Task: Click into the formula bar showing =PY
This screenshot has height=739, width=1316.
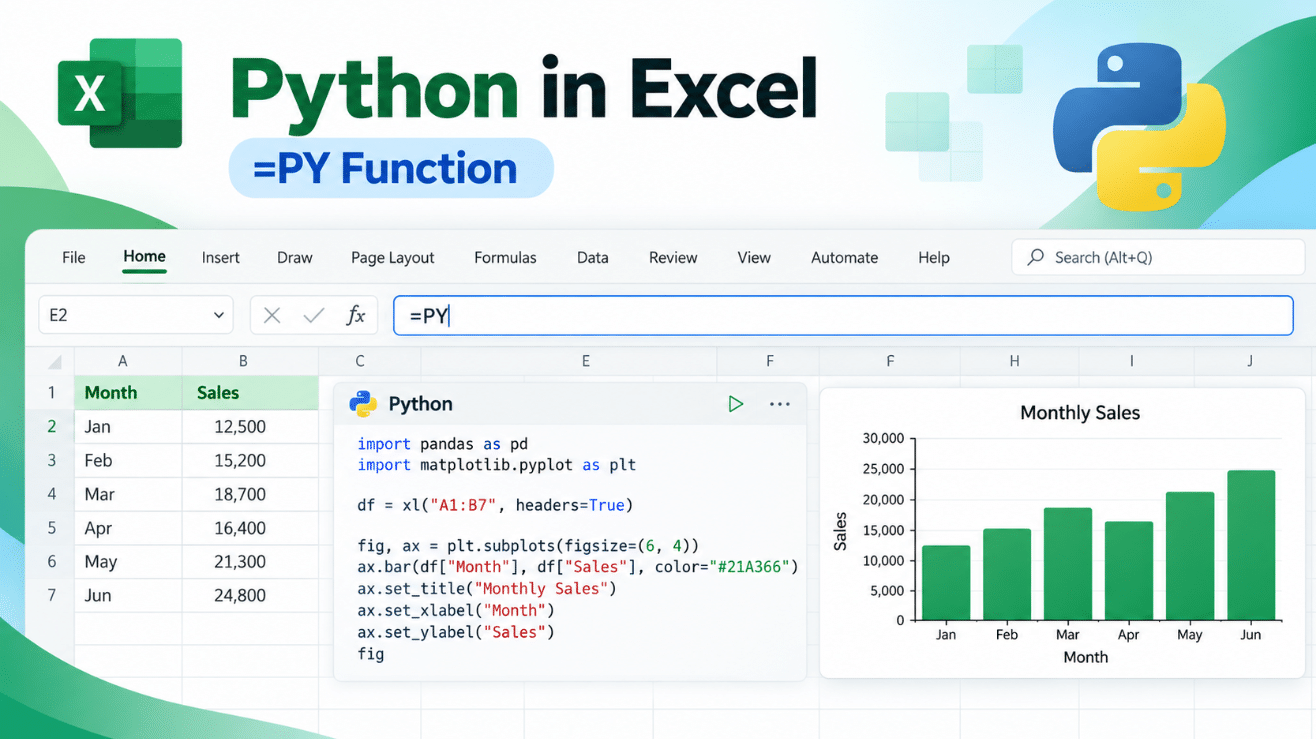Action: click(843, 316)
